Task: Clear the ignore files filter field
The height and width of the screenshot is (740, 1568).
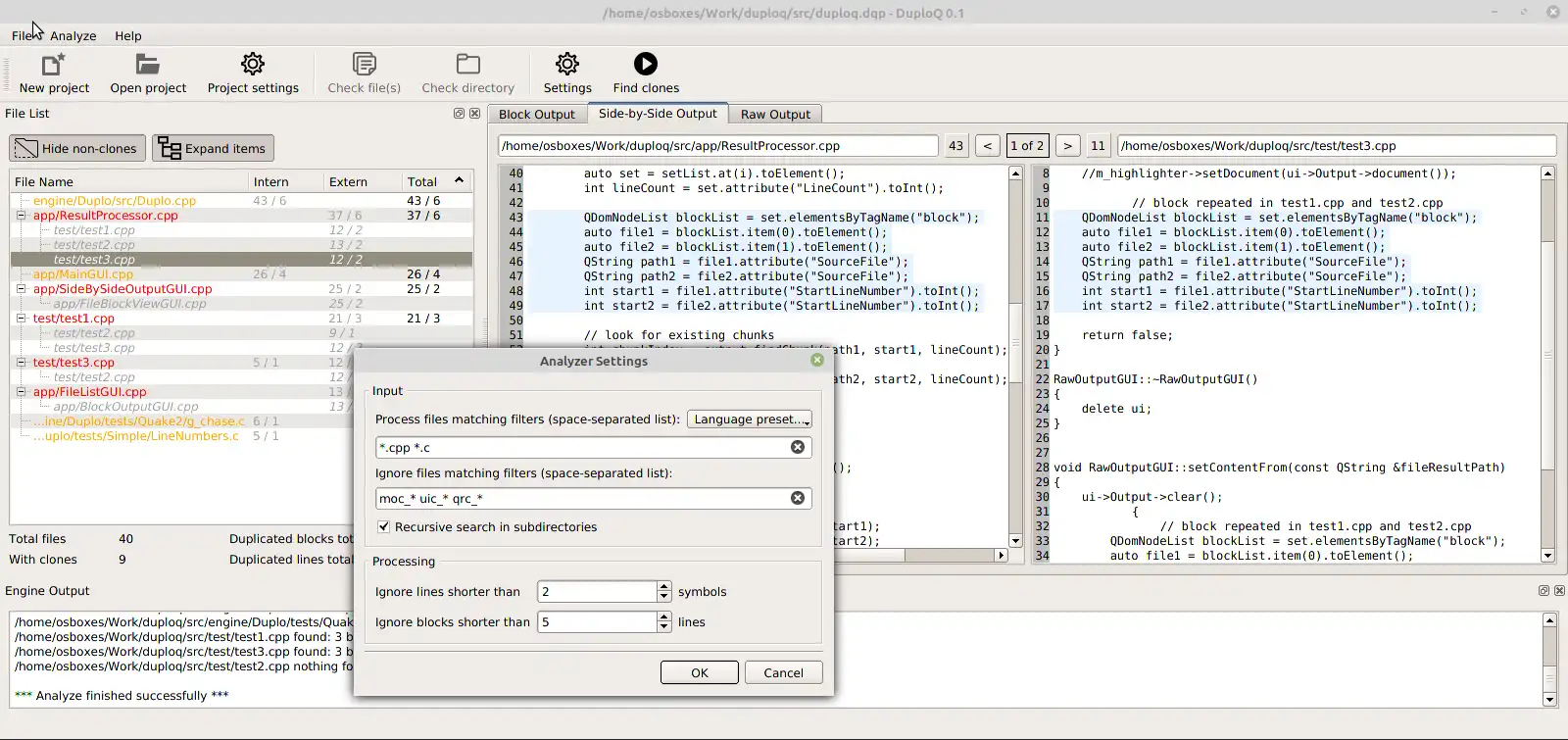Action: coord(798,498)
